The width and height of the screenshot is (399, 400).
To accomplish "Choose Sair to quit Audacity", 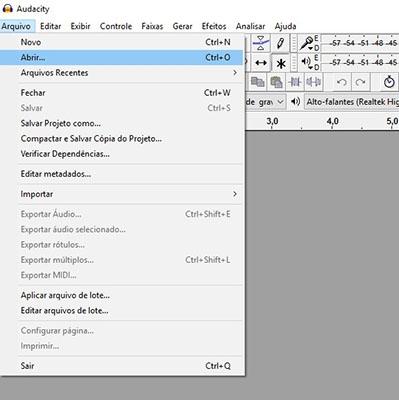I will point(123,366).
